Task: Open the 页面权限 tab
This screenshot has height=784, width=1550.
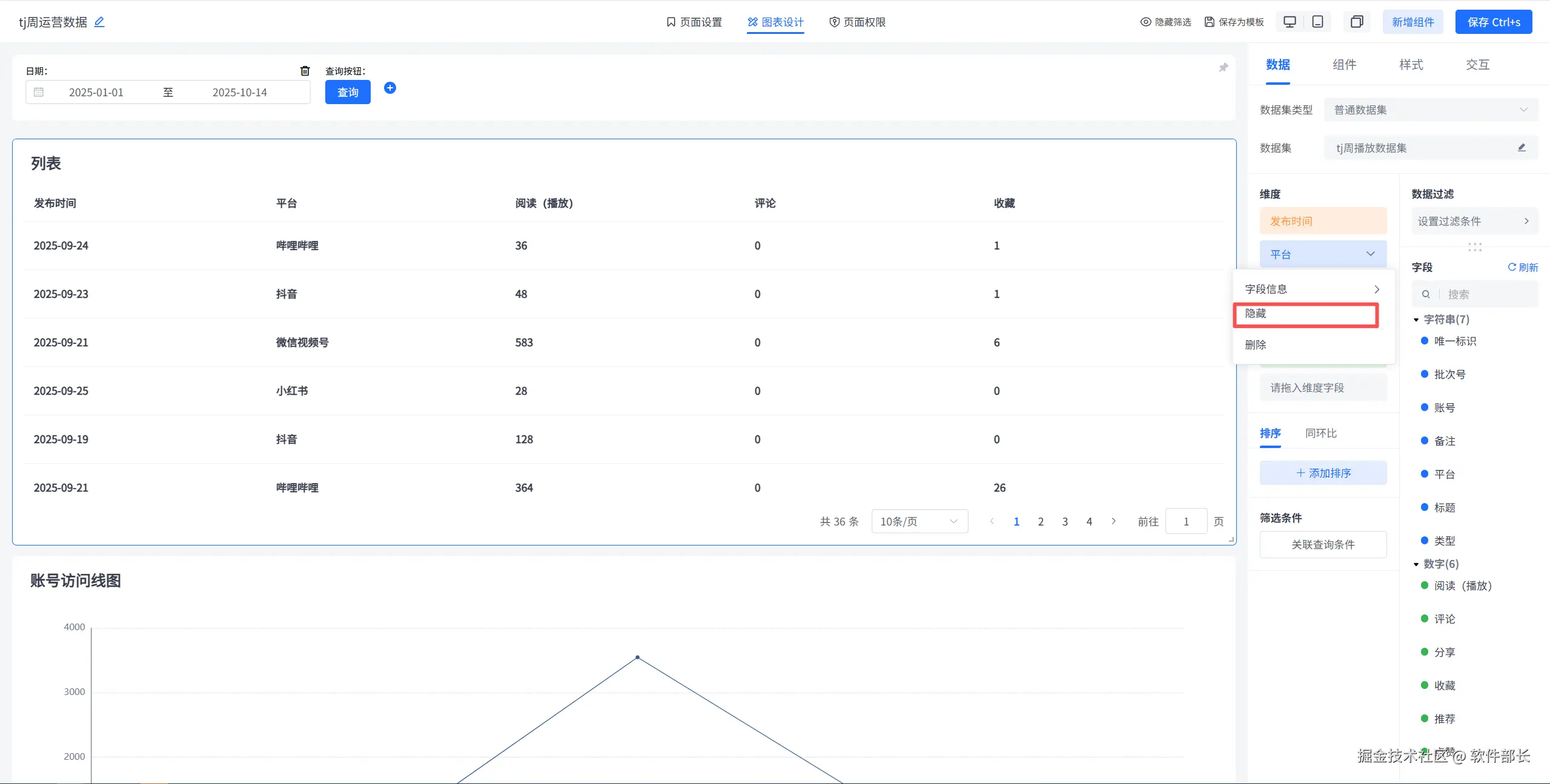Action: click(857, 22)
